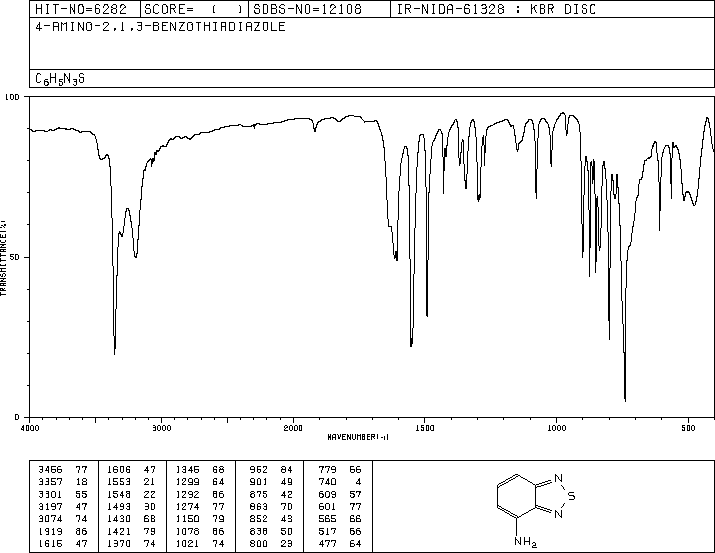Select peak table entry 3074

(63, 519)
